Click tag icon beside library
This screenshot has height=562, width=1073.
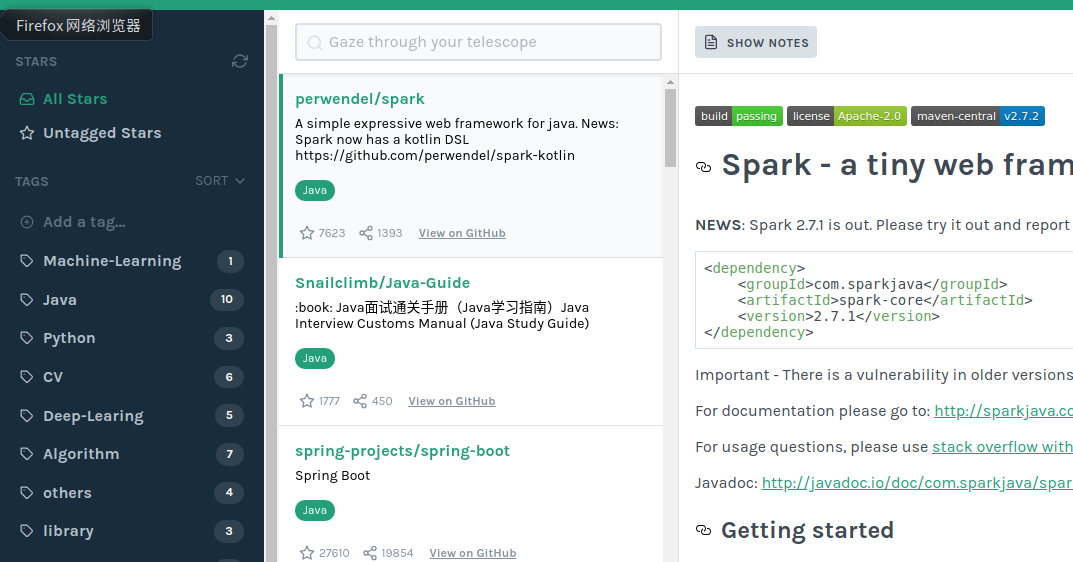27,531
